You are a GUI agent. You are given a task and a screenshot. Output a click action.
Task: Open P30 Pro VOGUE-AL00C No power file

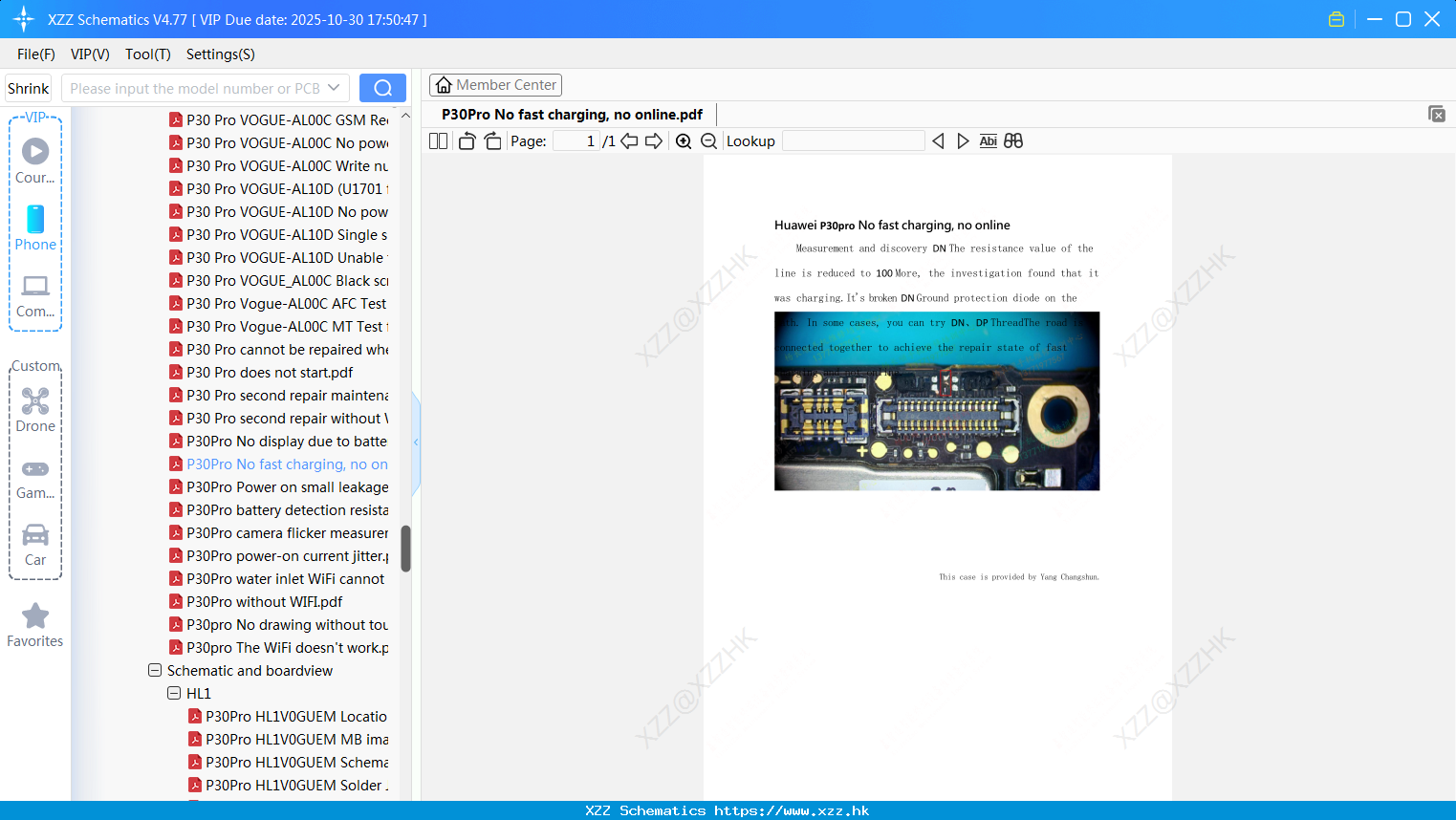[279, 143]
